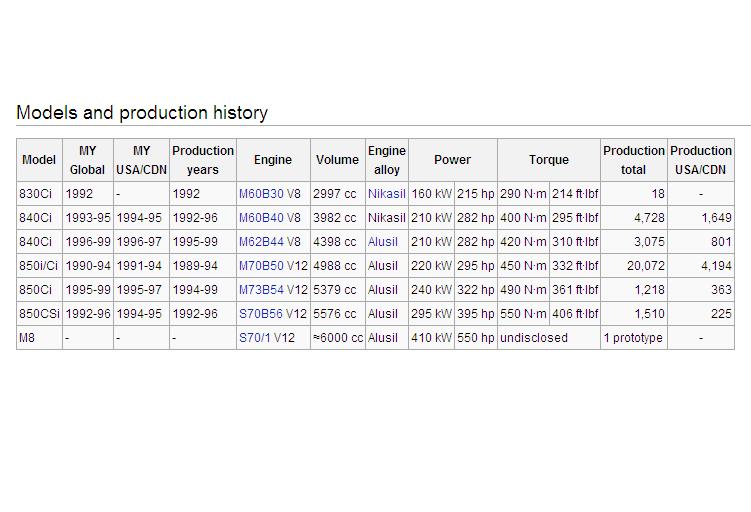751x512 pixels.
Task: Click the M70B50 engine link
Action: tap(261, 266)
